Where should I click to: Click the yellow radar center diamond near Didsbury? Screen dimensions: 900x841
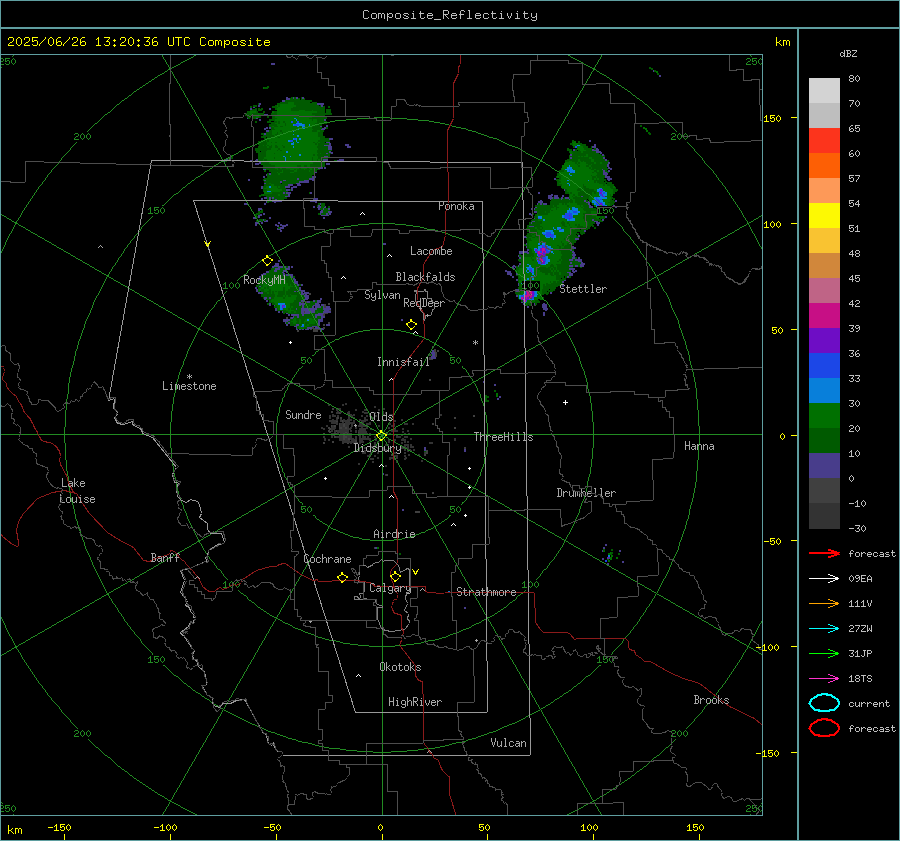[x=381, y=436]
